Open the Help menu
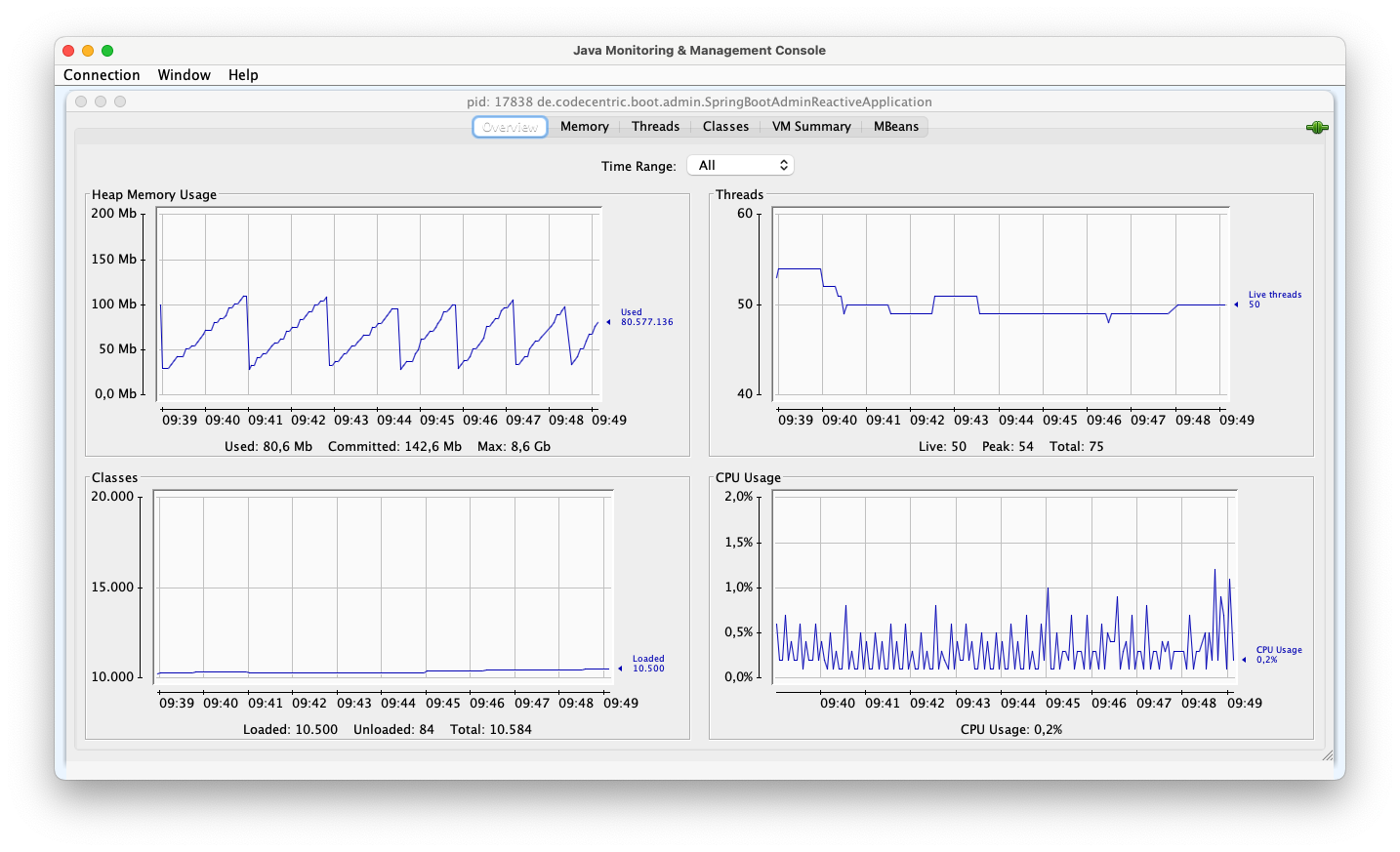 (x=243, y=74)
